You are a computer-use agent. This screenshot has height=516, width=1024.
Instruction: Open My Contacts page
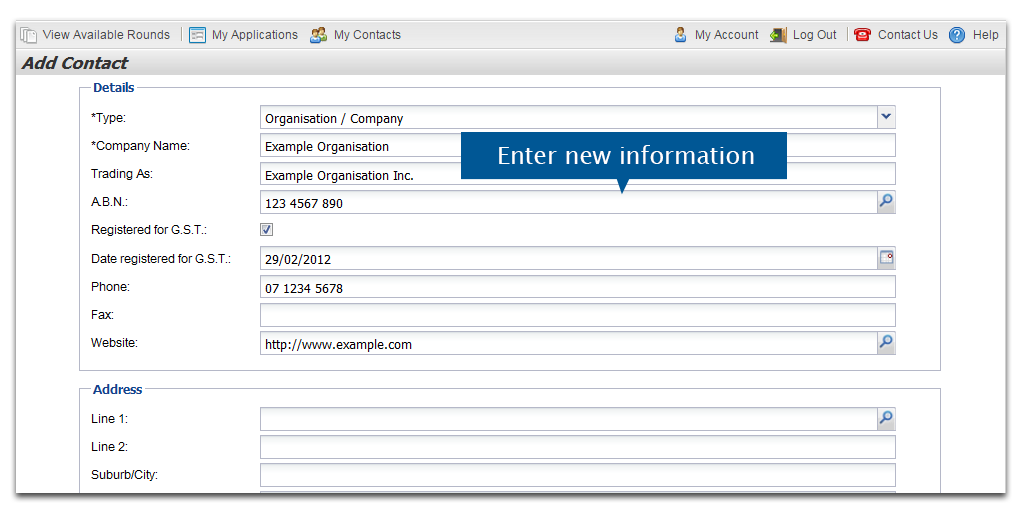click(367, 35)
